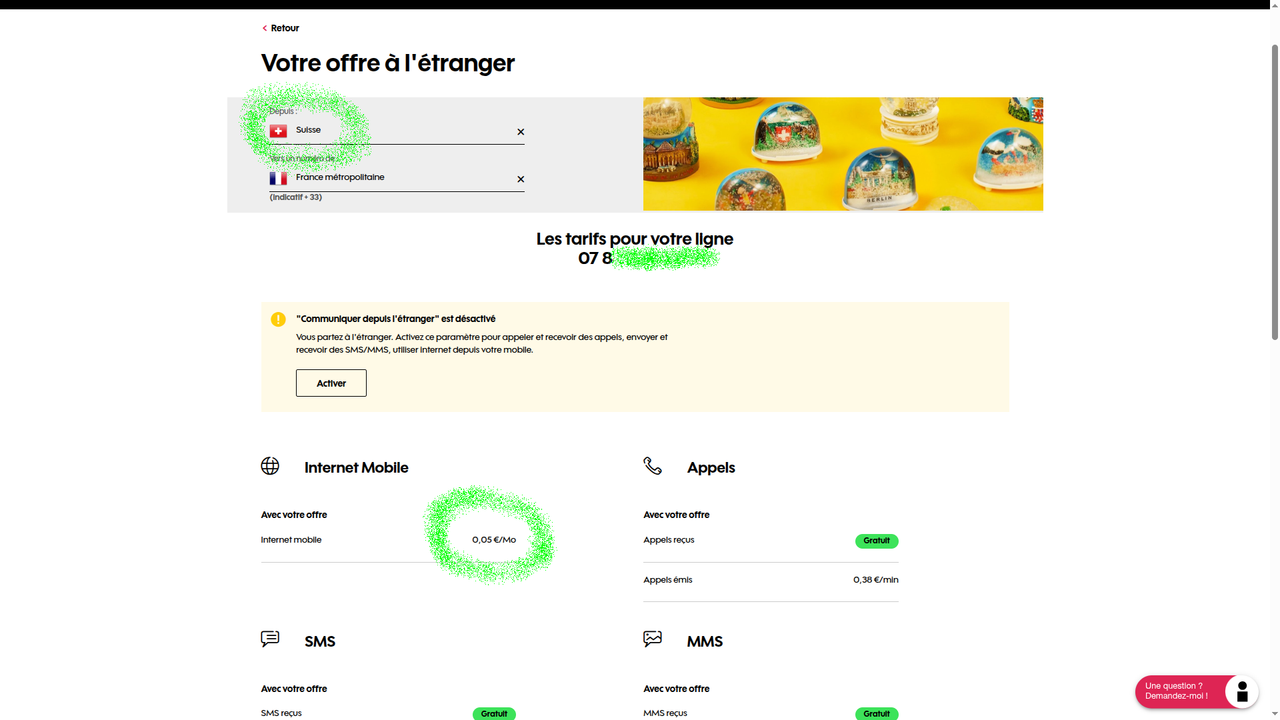This screenshot has height=720, width=1280.
Task: Click the MMS picture message icon
Action: pyautogui.click(x=652, y=639)
